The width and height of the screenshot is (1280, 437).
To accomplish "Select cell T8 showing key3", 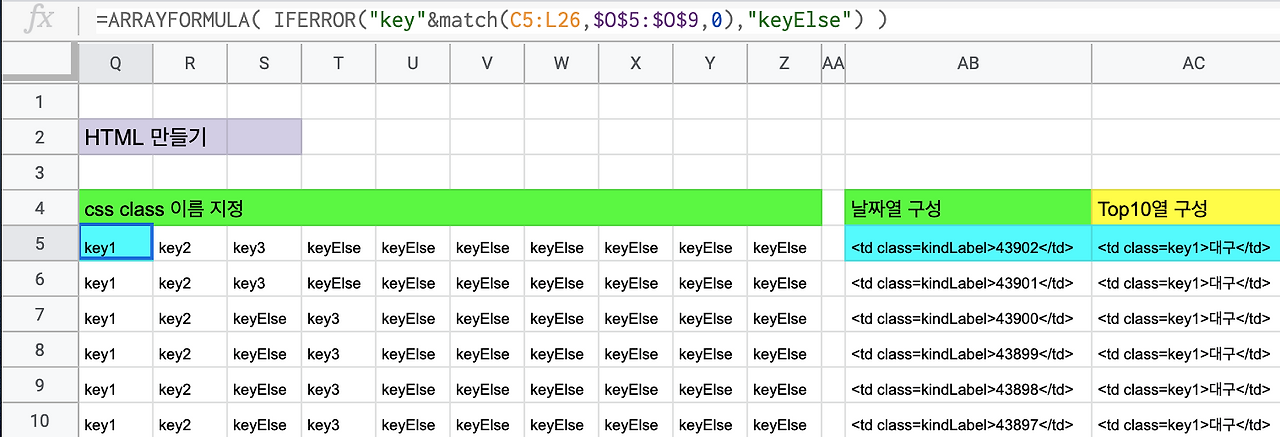I will (339, 350).
